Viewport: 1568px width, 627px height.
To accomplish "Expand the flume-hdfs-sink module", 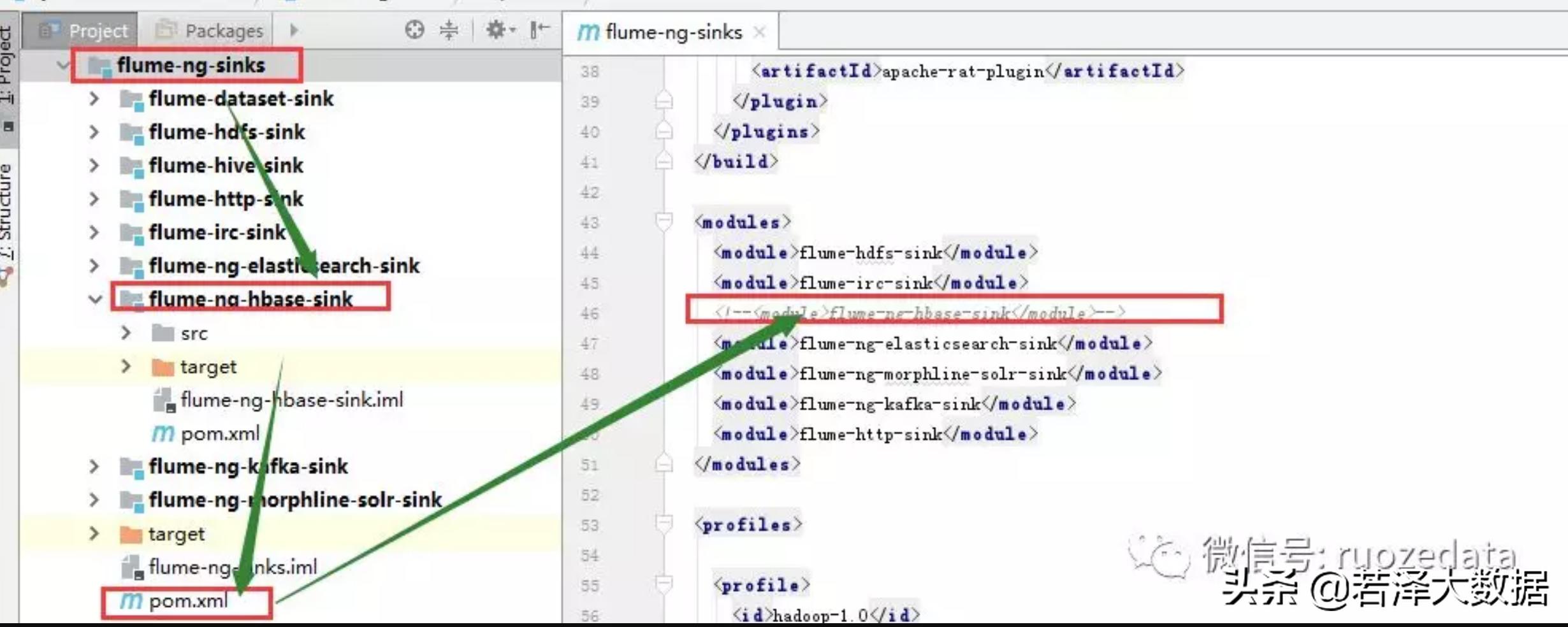I will 94,132.
